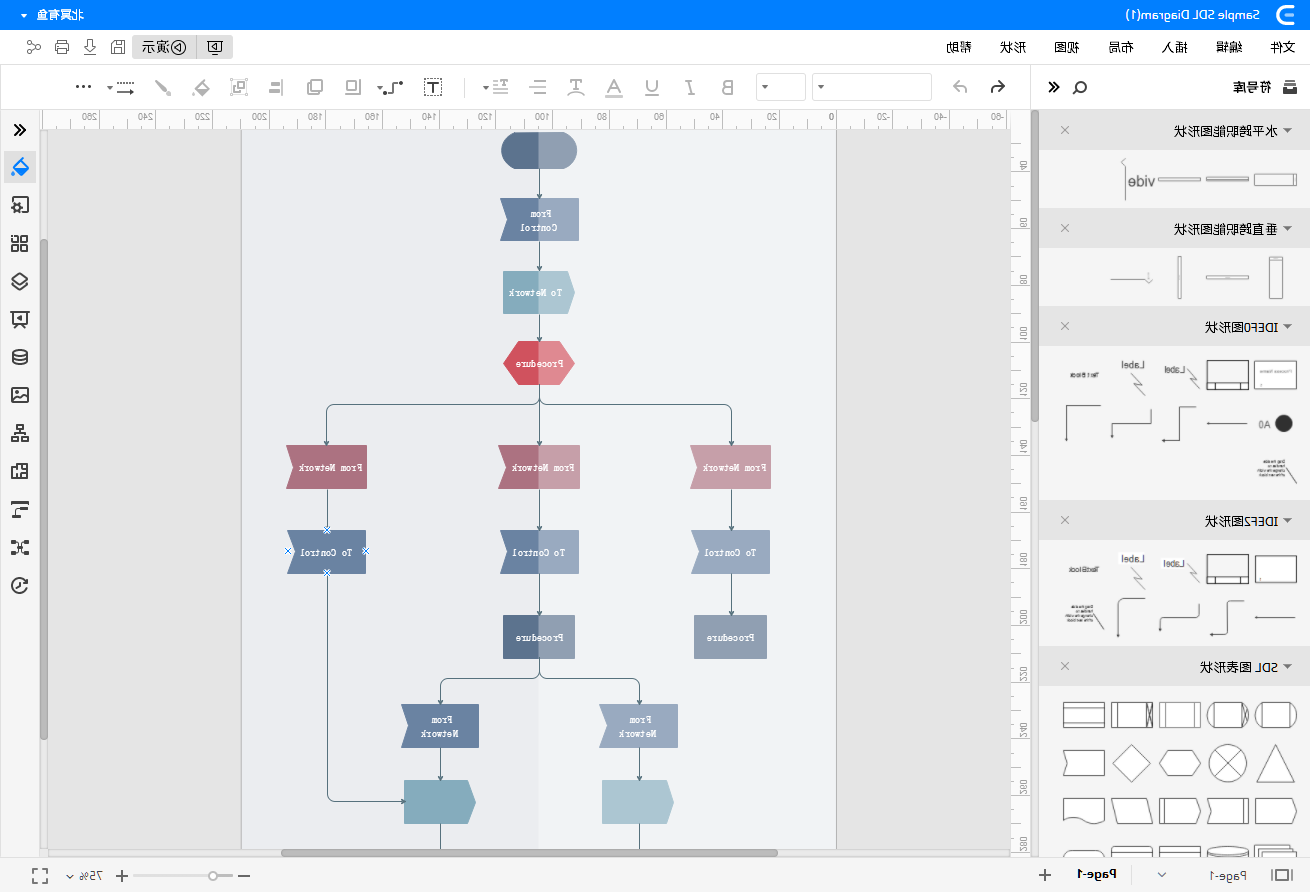
Task: Open the 文件 menu
Action: tap(1282, 47)
